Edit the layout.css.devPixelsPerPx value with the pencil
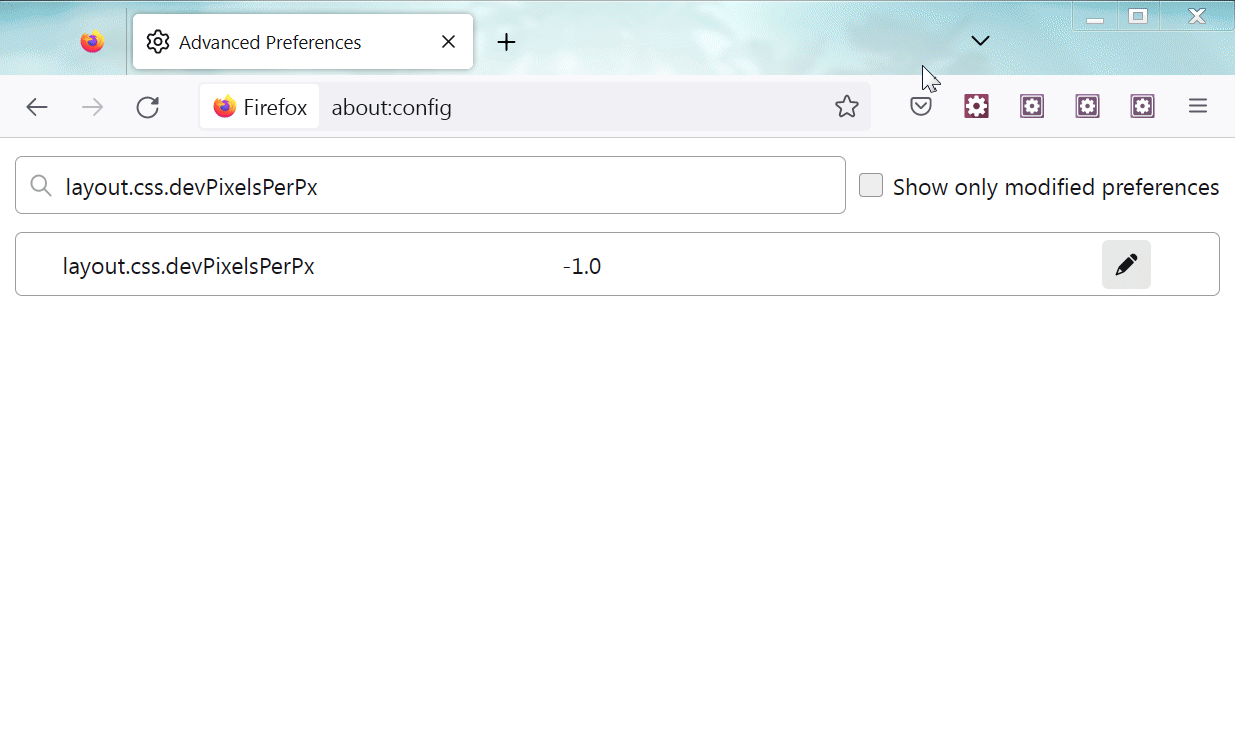The width and height of the screenshot is (1235, 733). tap(1126, 265)
